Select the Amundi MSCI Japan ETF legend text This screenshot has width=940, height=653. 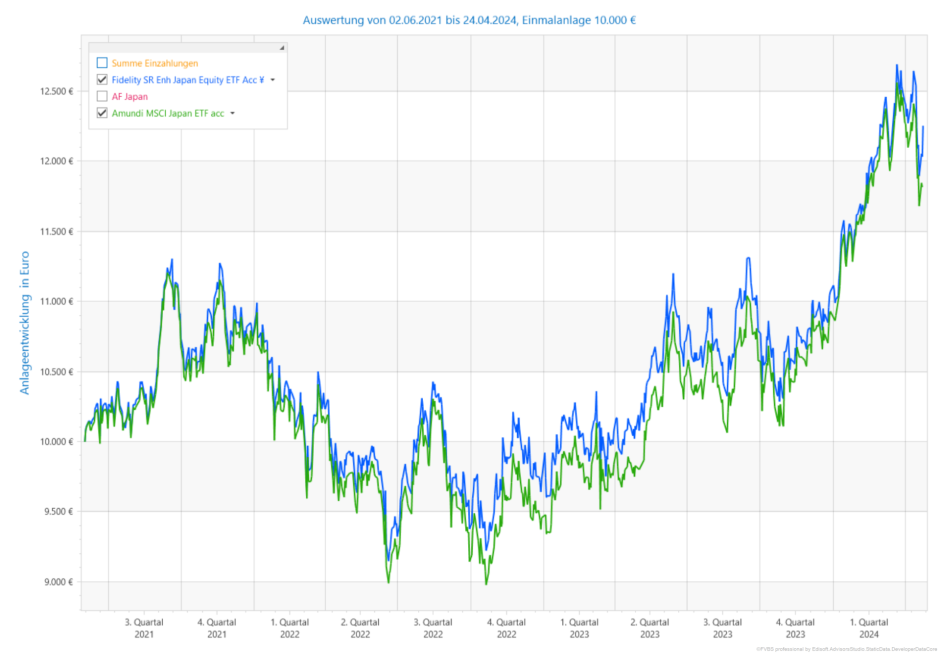(167, 114)
